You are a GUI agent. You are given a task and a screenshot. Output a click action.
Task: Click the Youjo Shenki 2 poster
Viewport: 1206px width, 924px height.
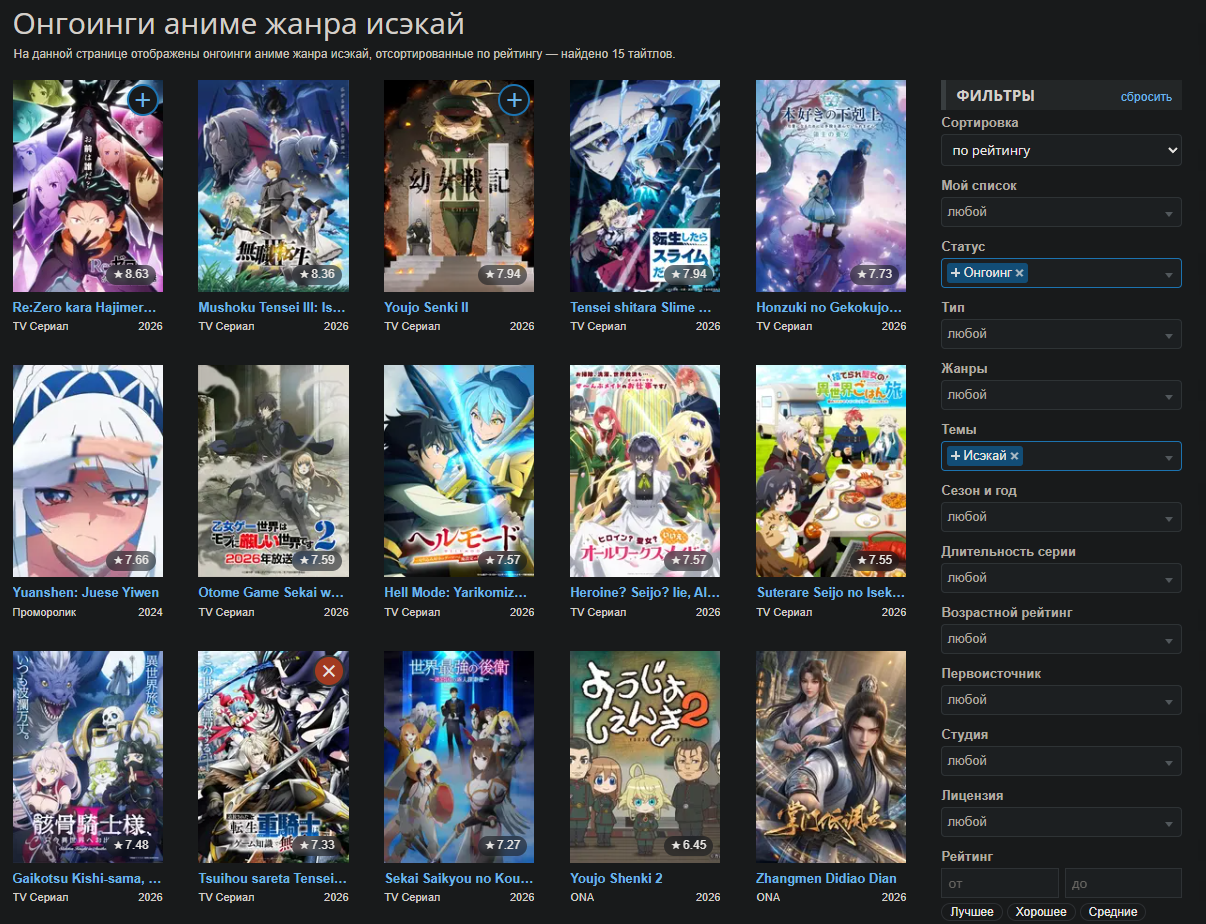pos(645,757)
